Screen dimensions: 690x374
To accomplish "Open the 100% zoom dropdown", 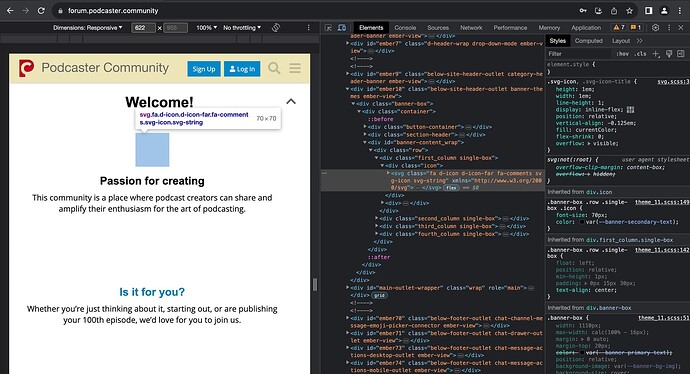I will click(206, 27).
